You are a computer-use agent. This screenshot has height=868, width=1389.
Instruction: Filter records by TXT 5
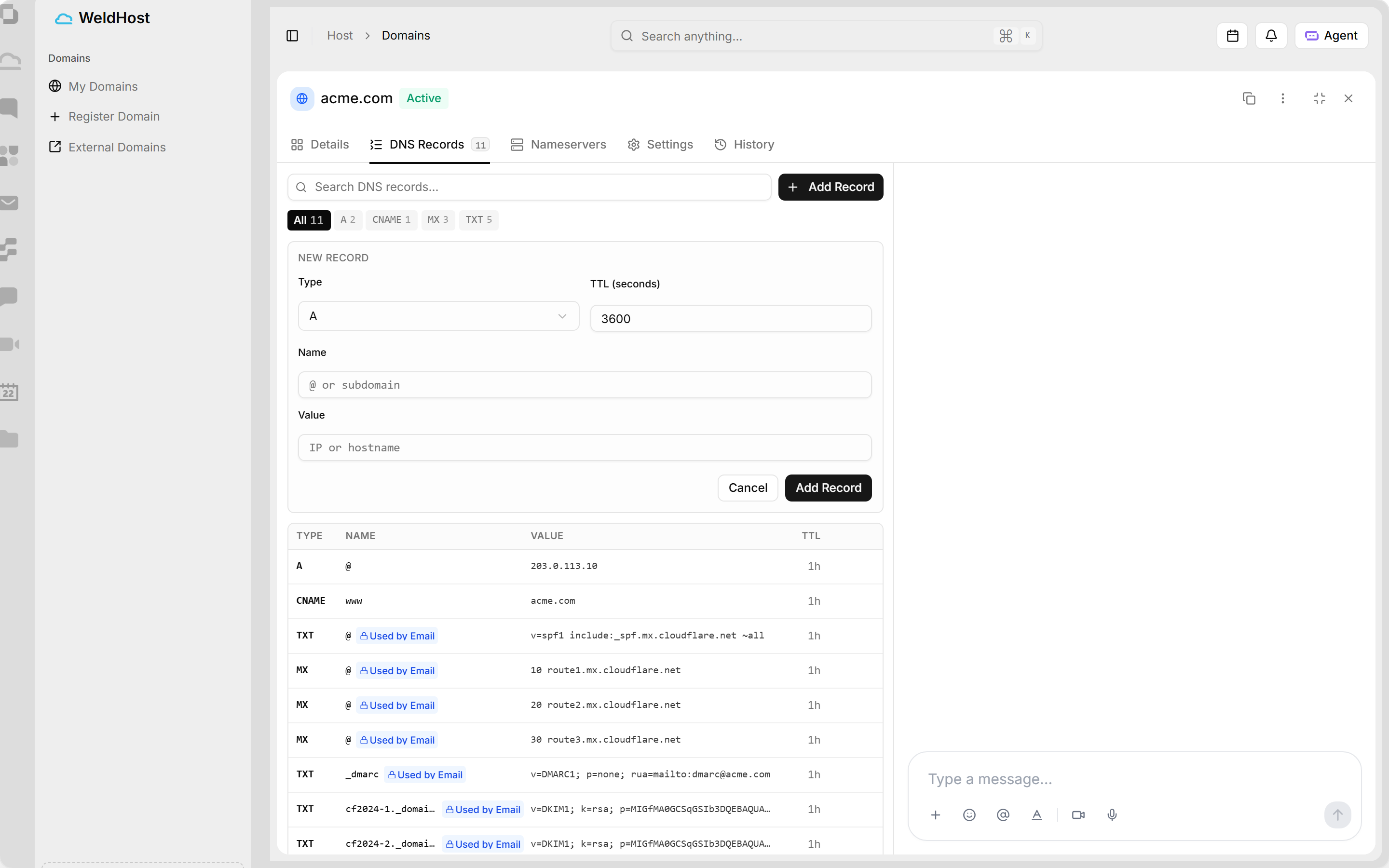click(479, 220)
